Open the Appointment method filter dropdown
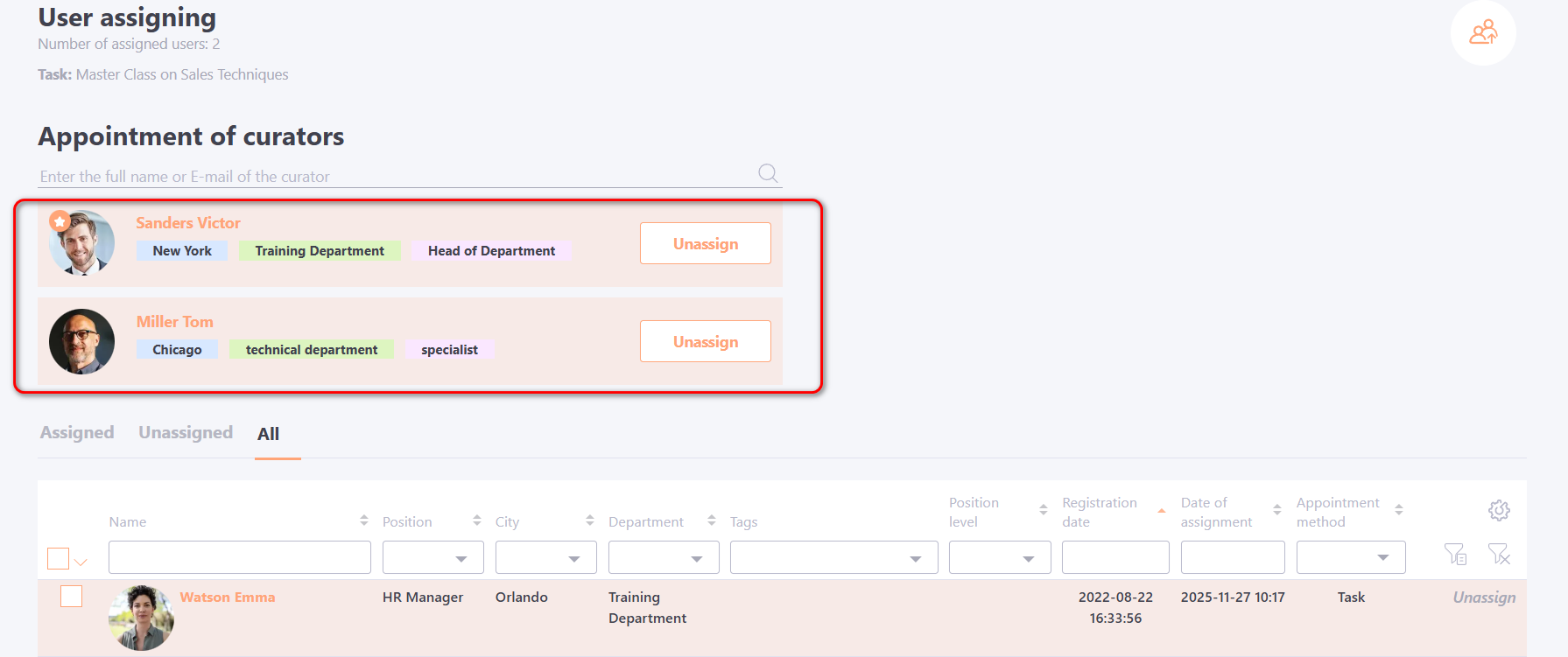Screen dimensions: 1568x657 (1351, 558)
